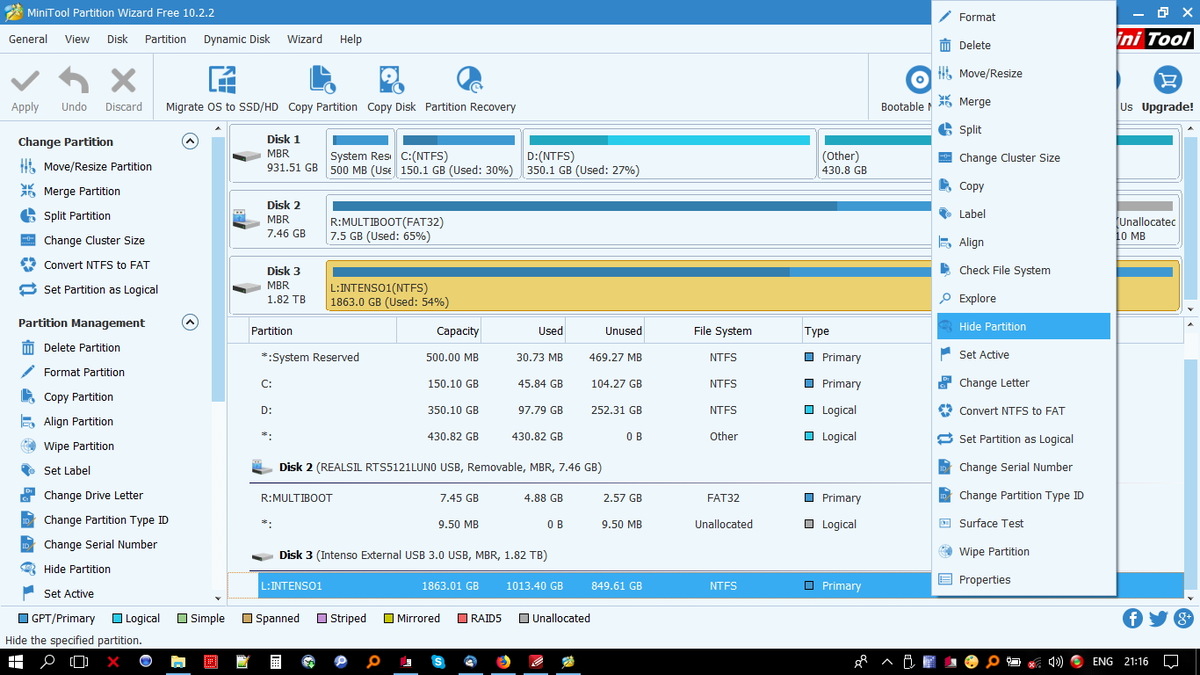Click Wipe Partition in sidebar
This screenshot has height=675, width=1200.
pyautogui.click(x=79, y=446)
